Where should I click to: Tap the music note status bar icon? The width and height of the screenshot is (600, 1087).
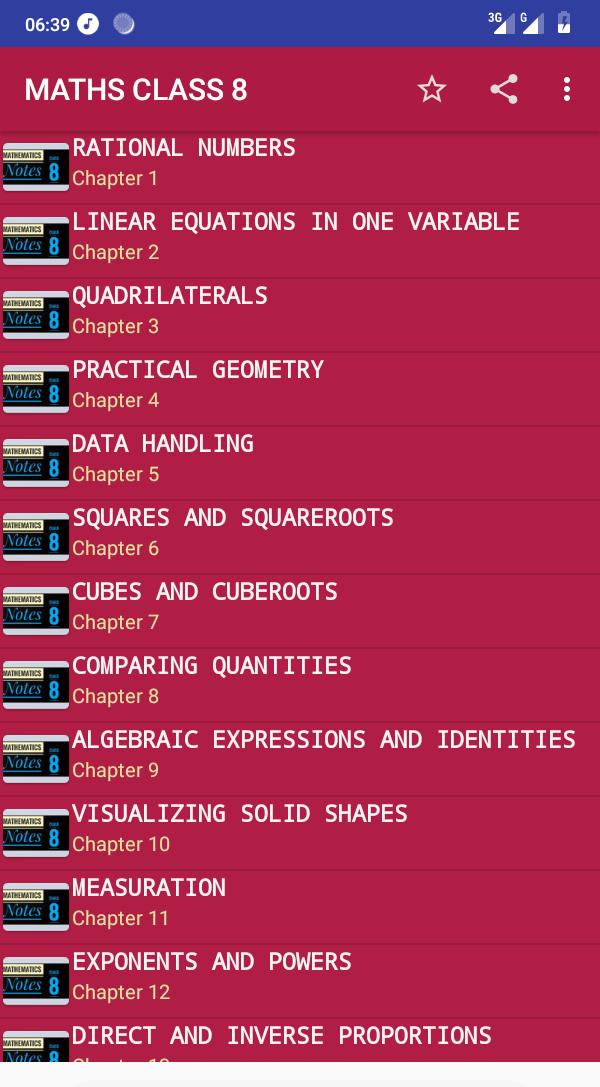point(88,24)
